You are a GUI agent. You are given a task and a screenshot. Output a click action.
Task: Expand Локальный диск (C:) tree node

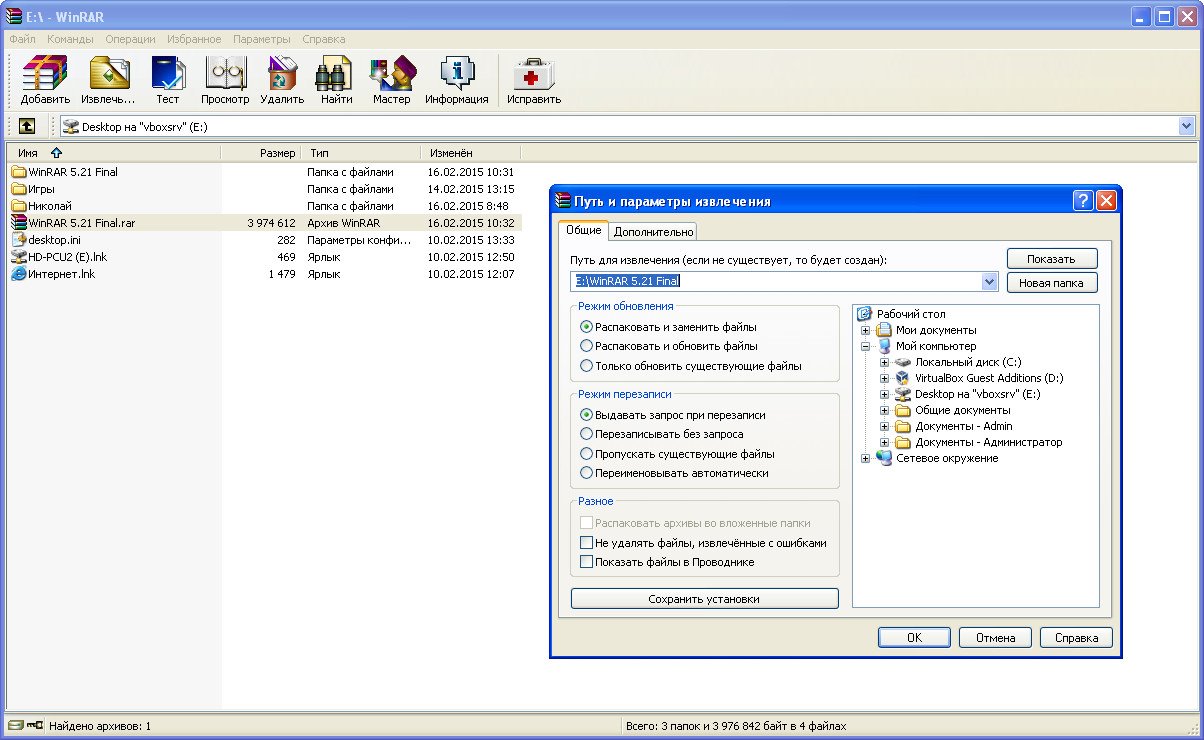click(884, 362)
